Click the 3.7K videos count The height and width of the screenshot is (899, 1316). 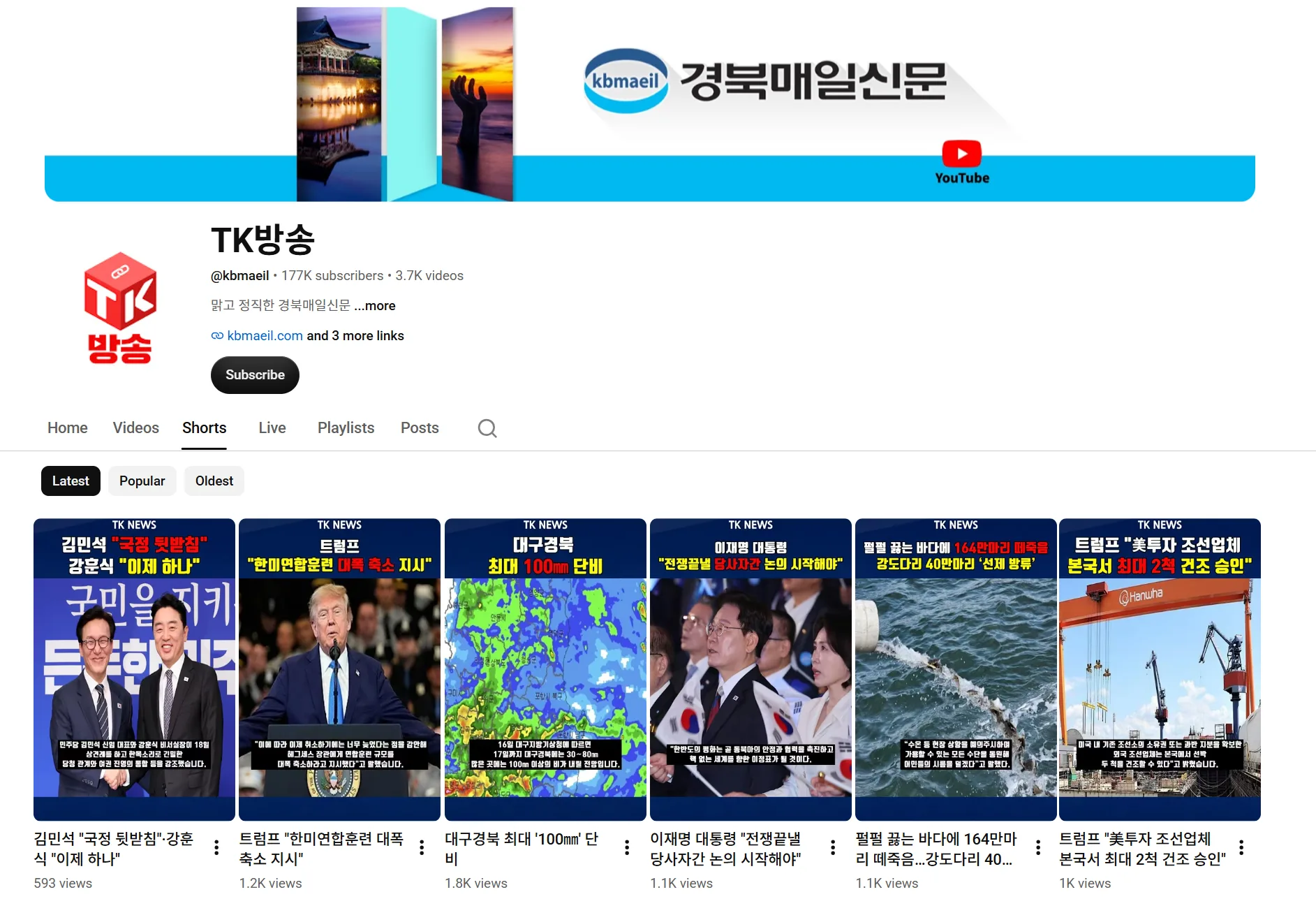pyautogui.click(x=429, y=276)
